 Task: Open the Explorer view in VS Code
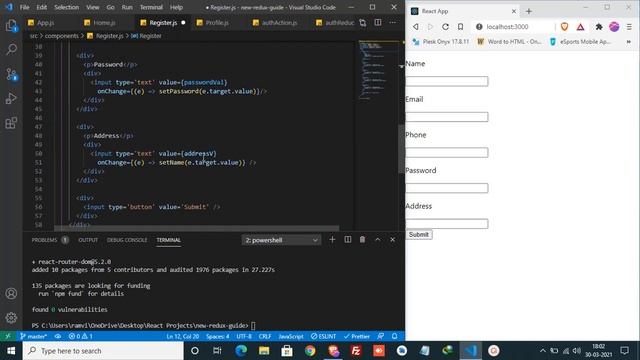[11, 26]
